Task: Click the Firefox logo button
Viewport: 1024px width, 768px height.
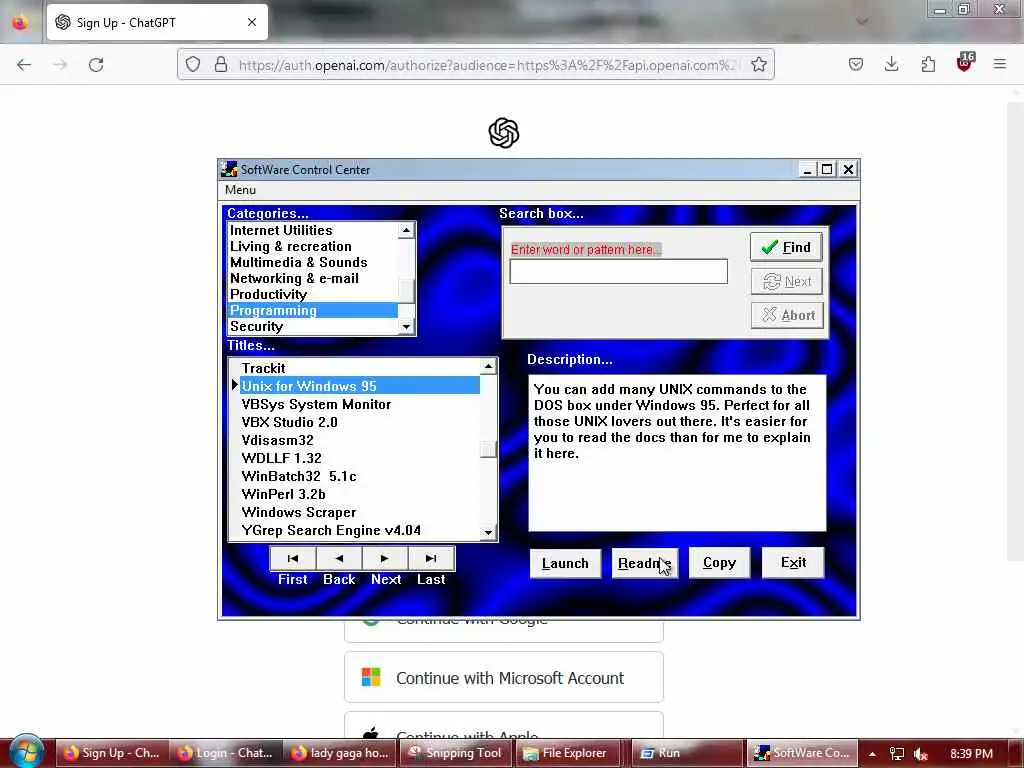Action: point(20,22)
